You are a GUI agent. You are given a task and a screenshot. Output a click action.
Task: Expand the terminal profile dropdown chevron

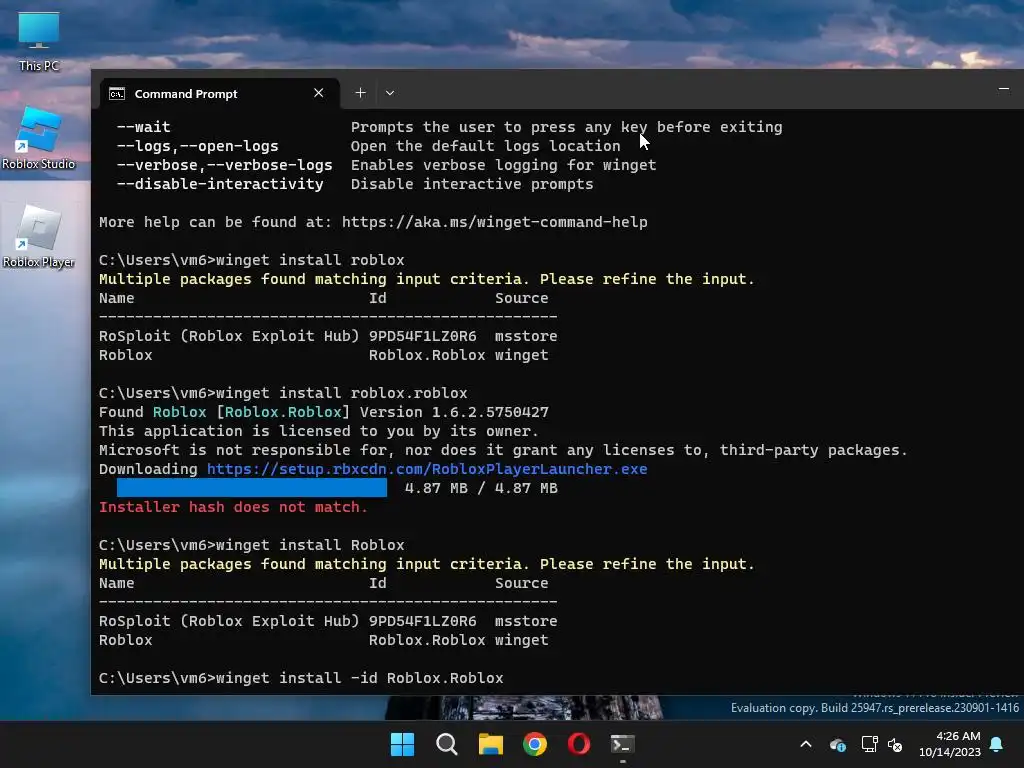click(390, 93)
